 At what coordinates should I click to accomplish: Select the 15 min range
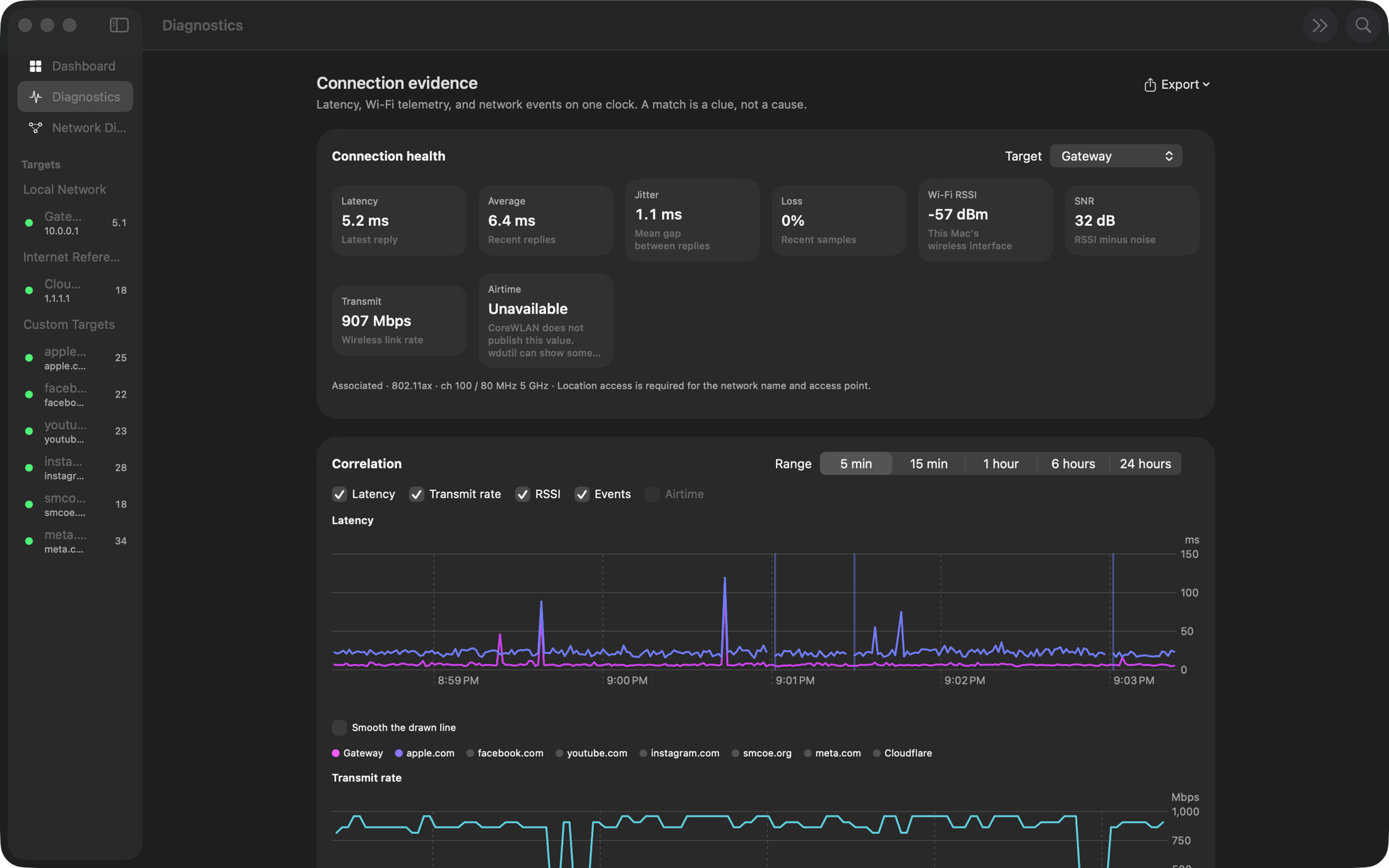tap(928, 463)
